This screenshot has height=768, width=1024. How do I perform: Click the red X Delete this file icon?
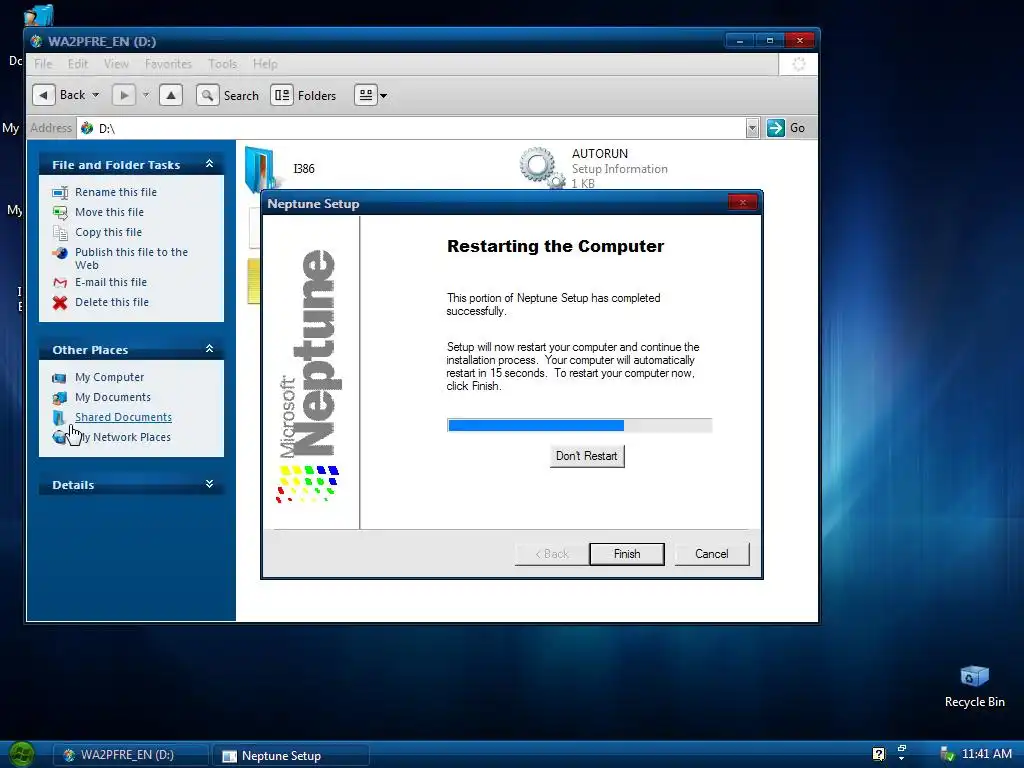point(60,302)
